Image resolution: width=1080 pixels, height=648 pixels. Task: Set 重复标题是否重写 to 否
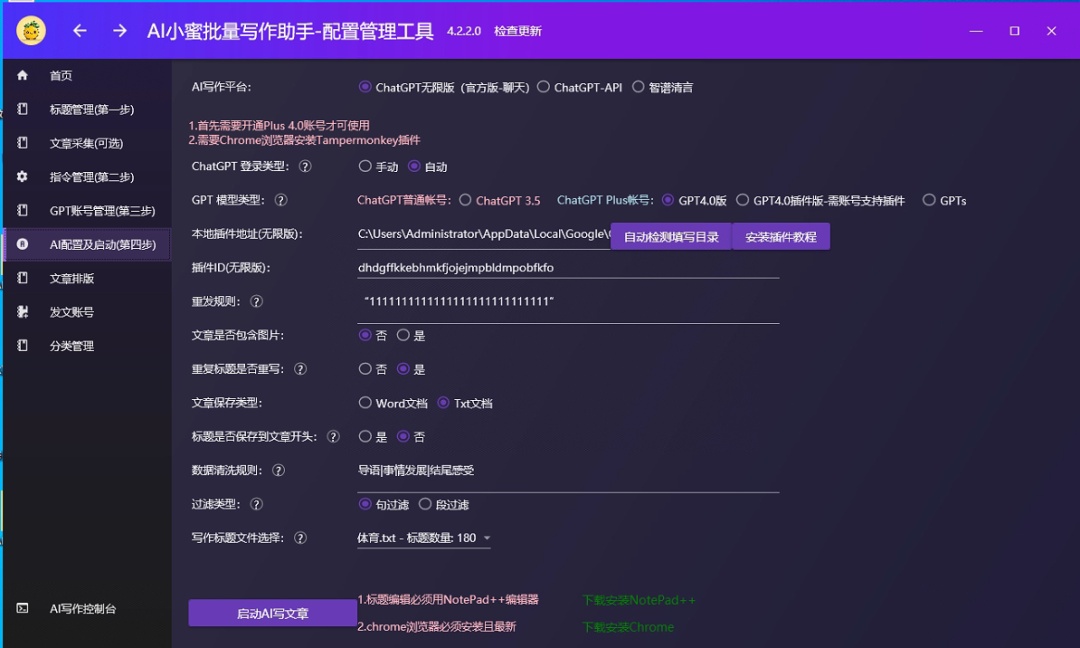(373, 369)
